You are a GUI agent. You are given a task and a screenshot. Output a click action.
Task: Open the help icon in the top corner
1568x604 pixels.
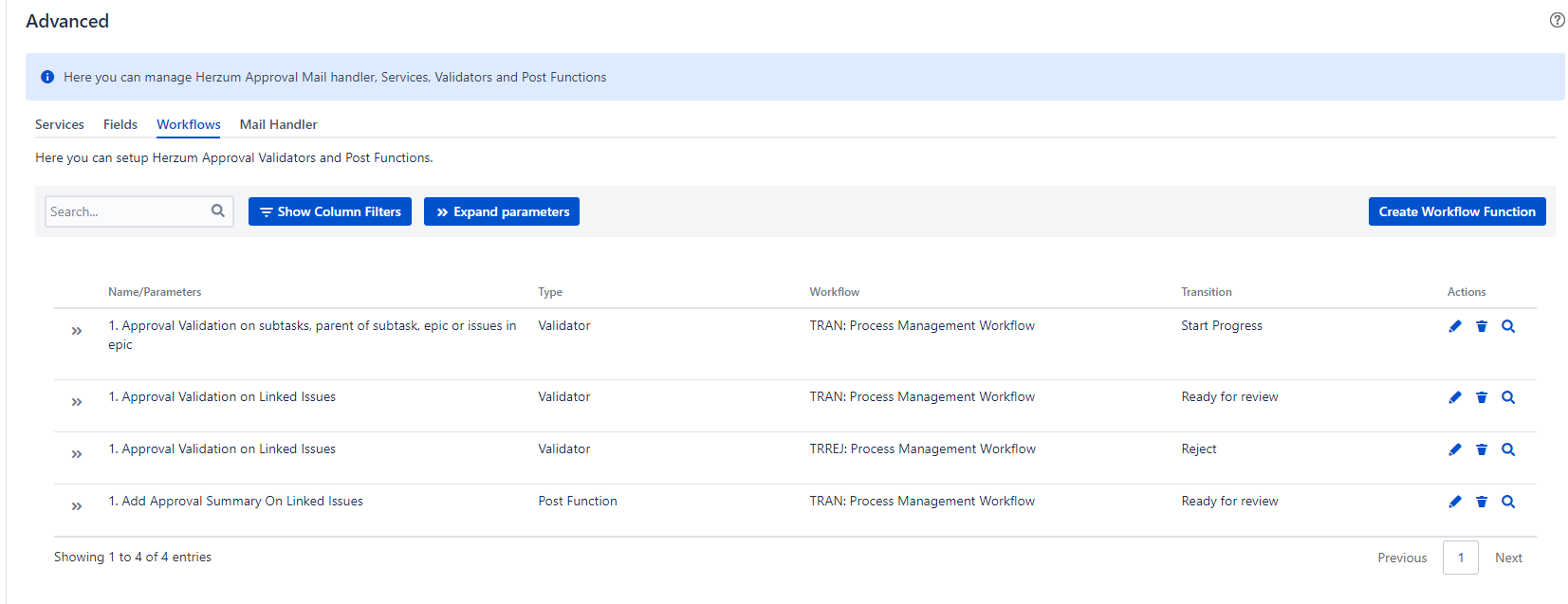[1557, 20]
